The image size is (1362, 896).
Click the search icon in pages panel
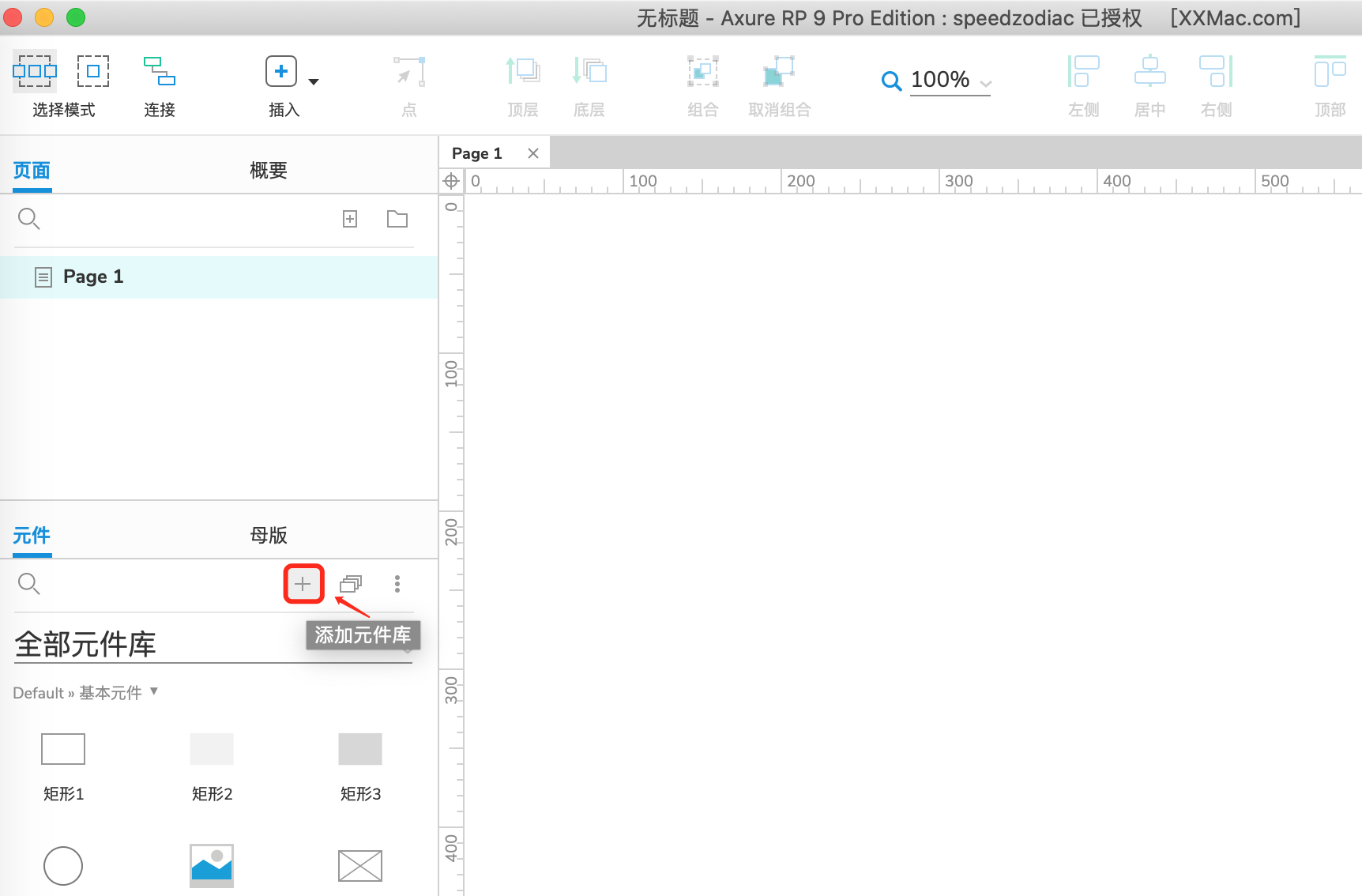tap(28, 219)
